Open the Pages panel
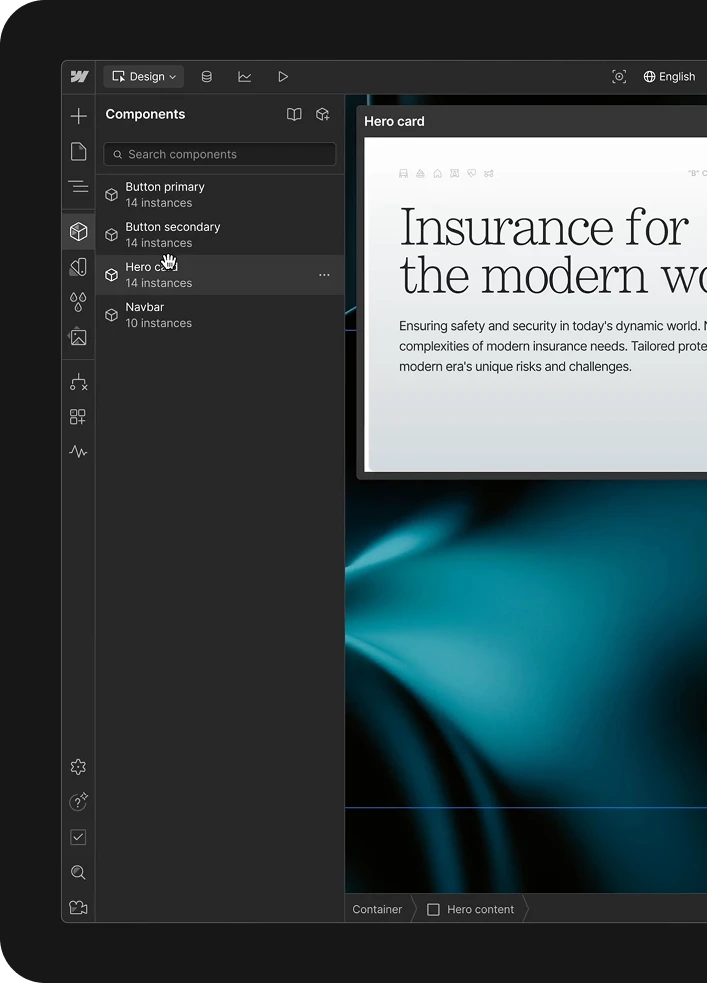 [x=79, y=151]
